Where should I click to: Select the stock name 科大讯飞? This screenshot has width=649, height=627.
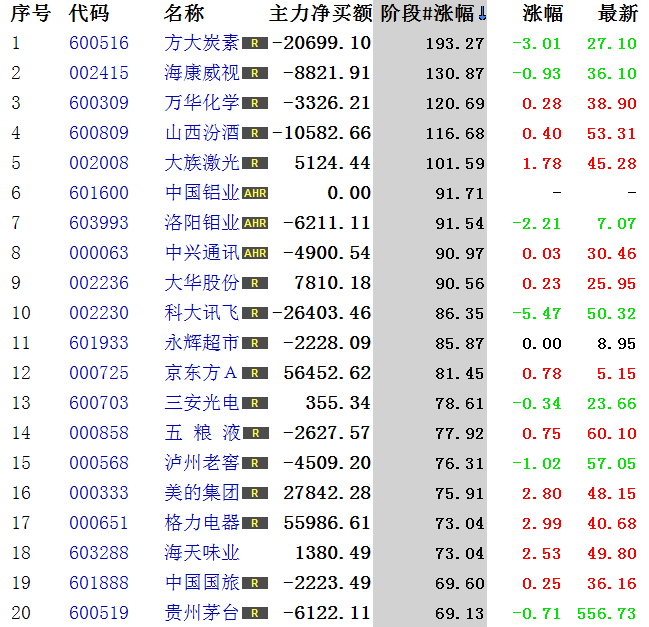click(x=202, y=313)
